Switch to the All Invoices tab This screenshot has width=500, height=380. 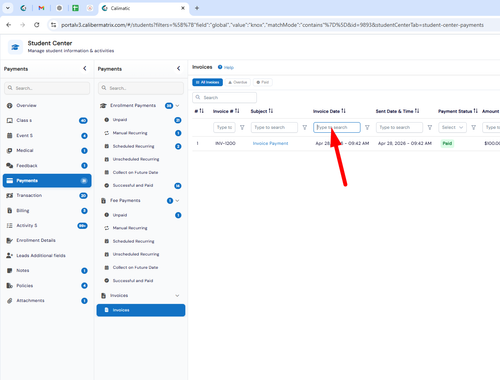[207, 82]
